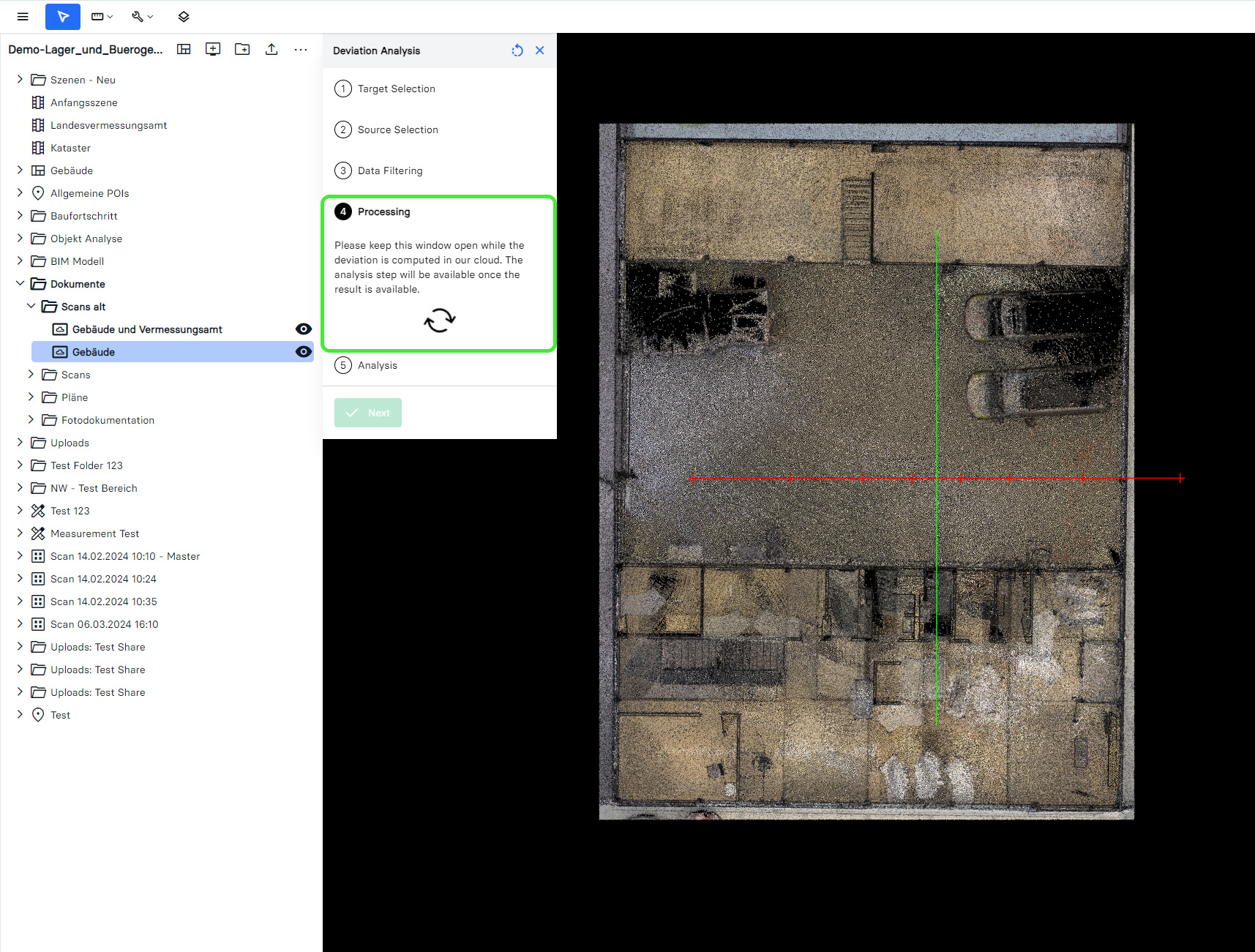Open the wrench tools dropdown
The height and width of the screenshot is (952, 1255).
[x=142, y=16]
